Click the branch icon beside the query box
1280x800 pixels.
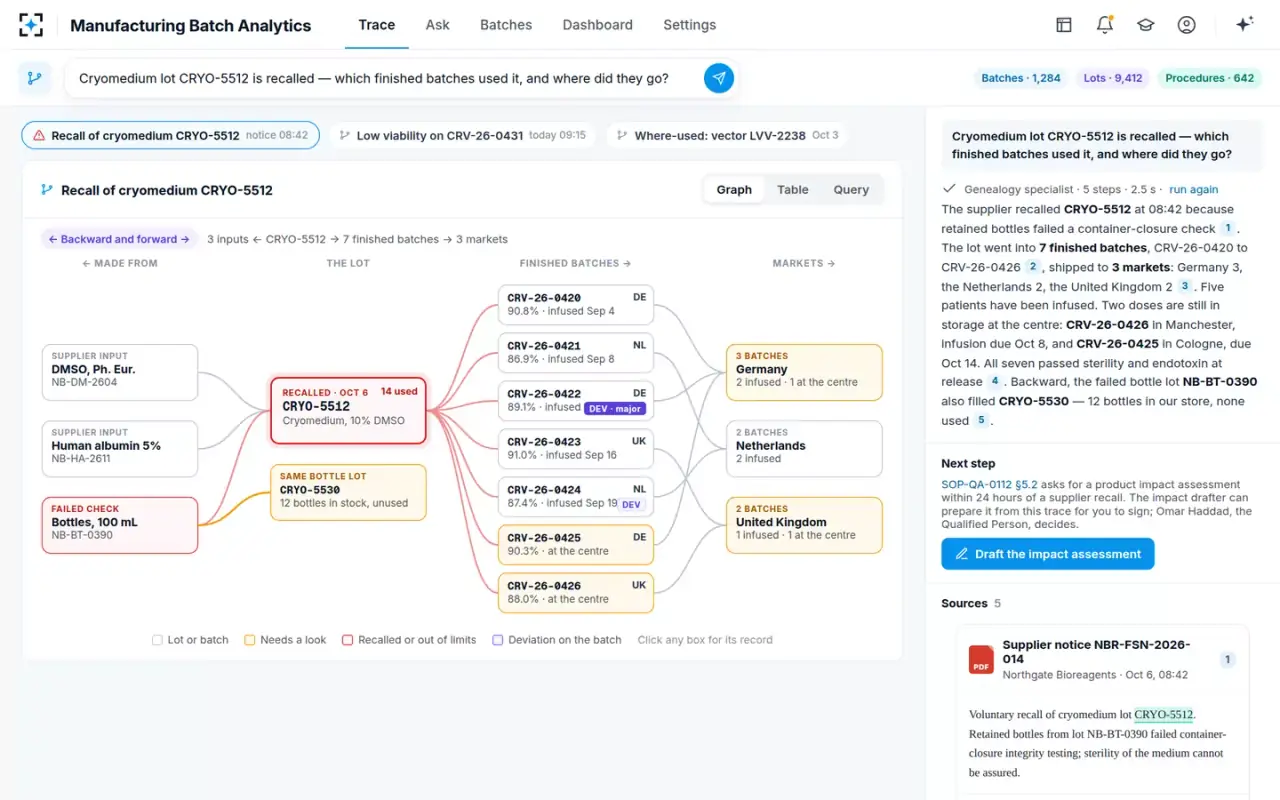click(35, 78)
